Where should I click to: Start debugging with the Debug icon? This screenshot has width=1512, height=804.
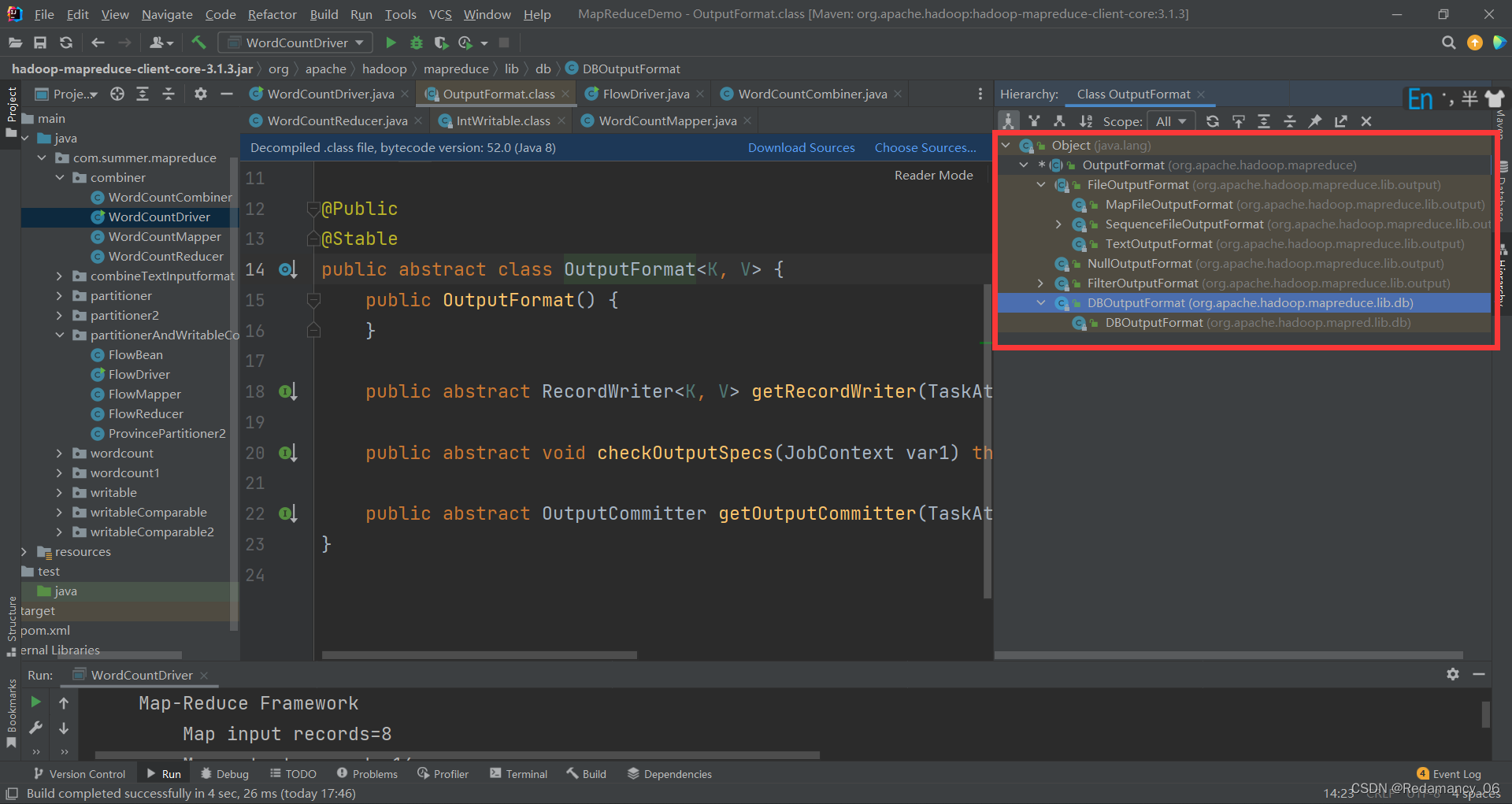coord(417,43)
